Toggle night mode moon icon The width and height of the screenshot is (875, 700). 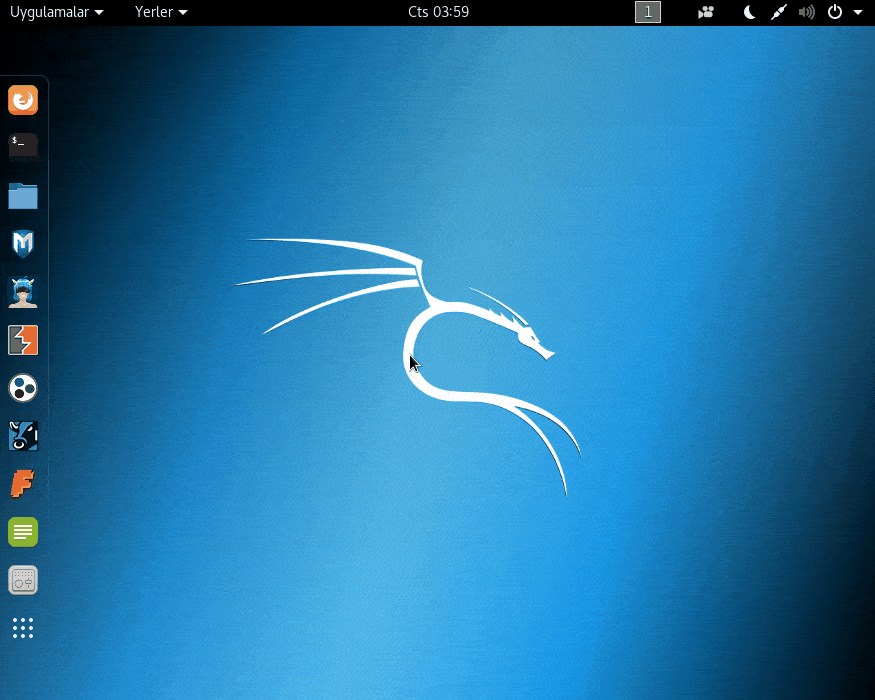pyautogui.click(x=749, y=12)
